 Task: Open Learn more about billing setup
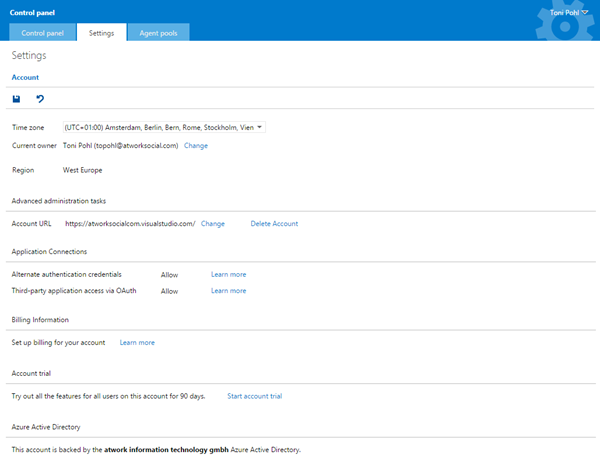pos(137,342)
